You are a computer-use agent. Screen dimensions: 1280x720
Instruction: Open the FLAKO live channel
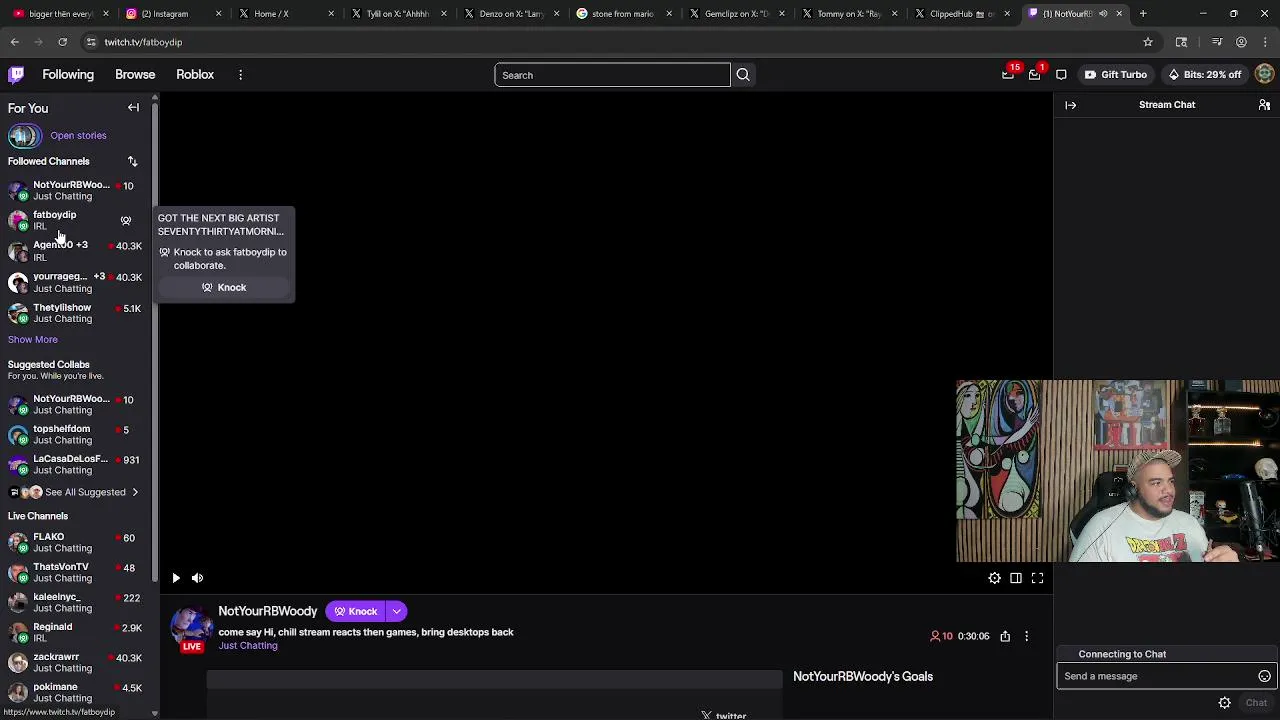tap(75, 542)
